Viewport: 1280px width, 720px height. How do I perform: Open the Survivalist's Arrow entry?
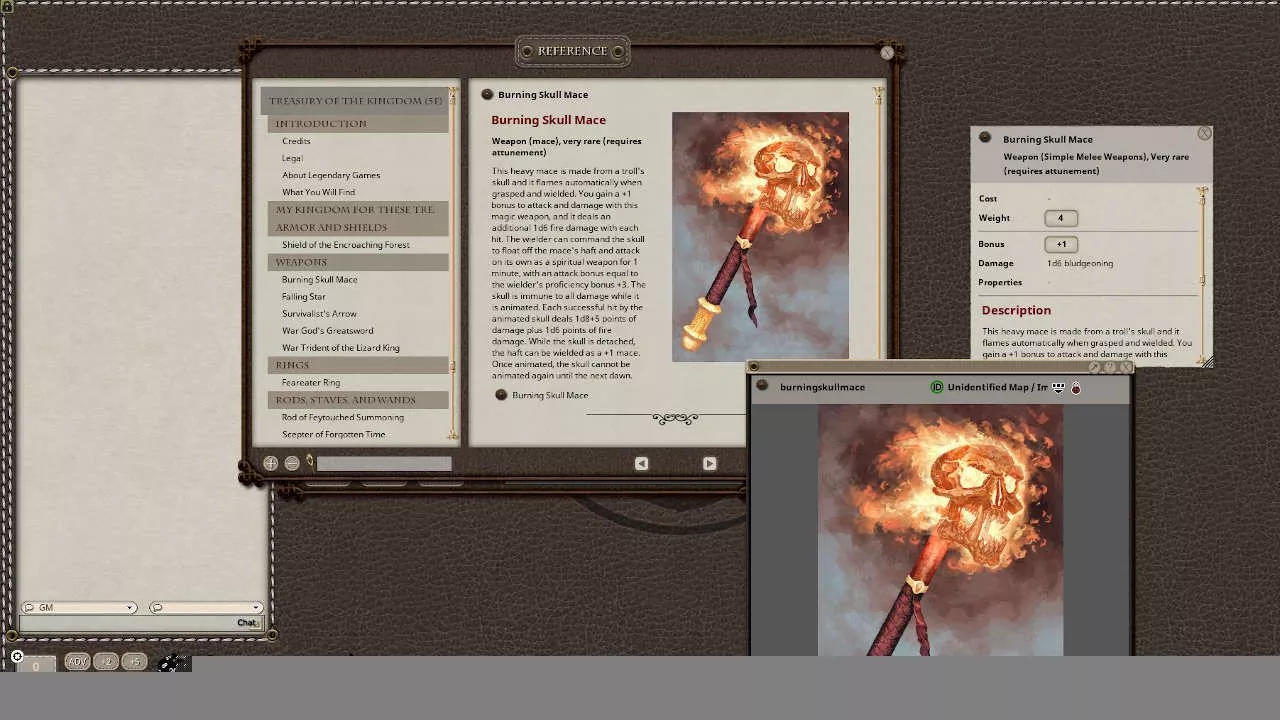[319, 313]
